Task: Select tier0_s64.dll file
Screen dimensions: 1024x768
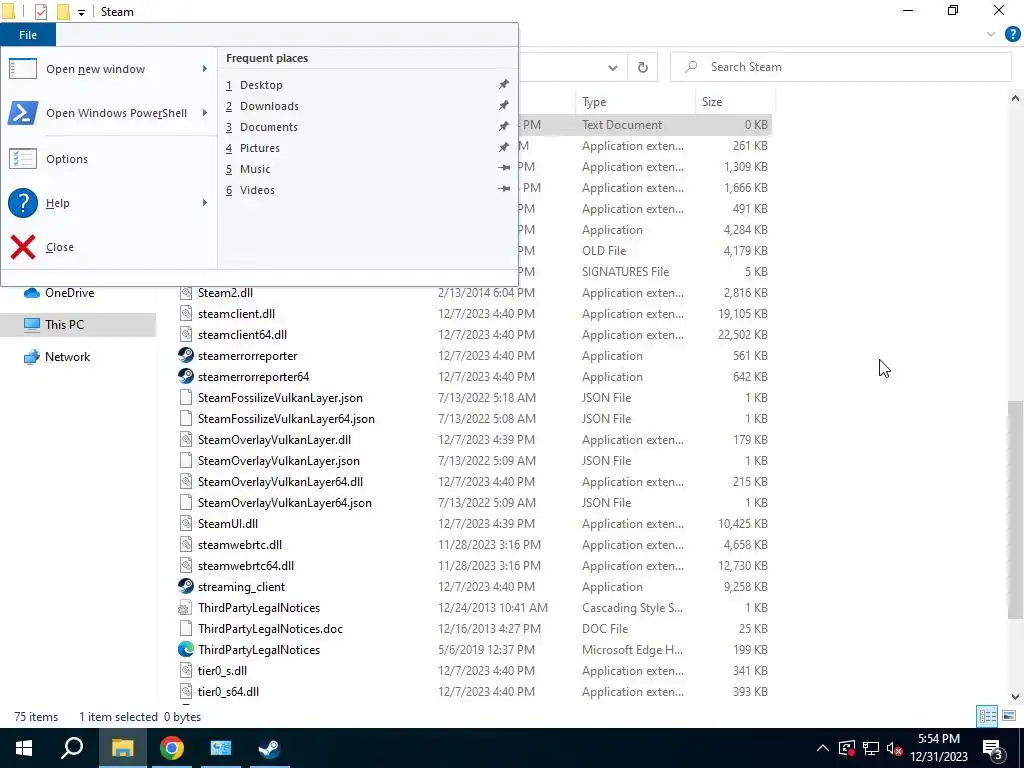Action: tap(229, 692)
